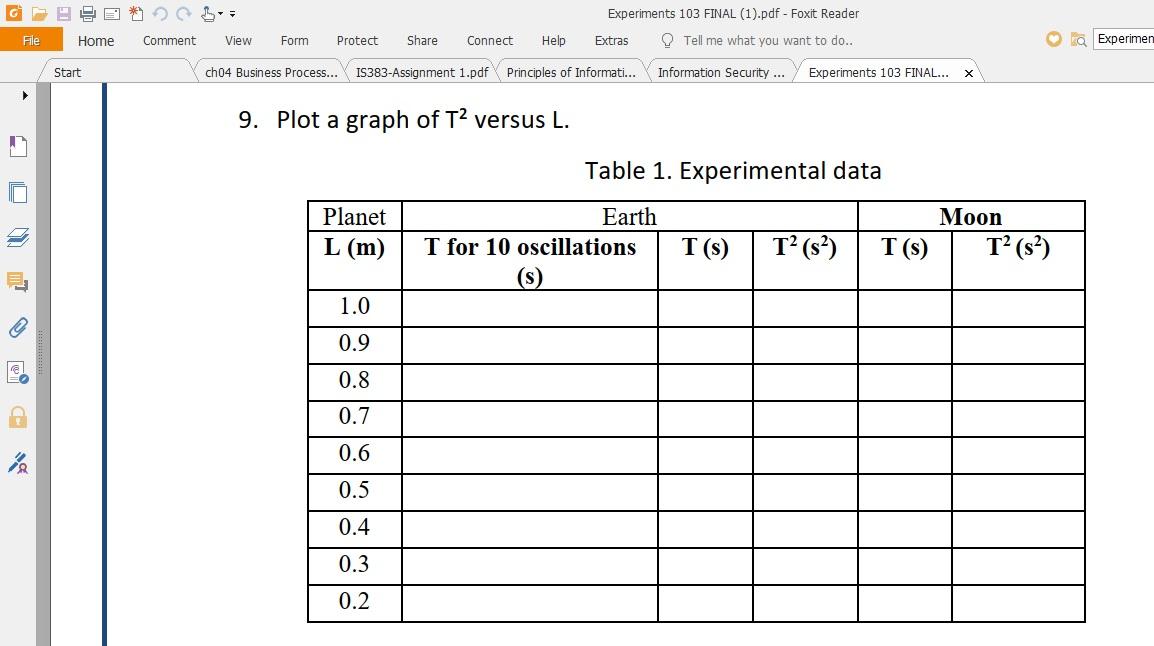Switch to ch04 Business Process tab
This screenshot has height=646, width=1154.
pos(271,72)
